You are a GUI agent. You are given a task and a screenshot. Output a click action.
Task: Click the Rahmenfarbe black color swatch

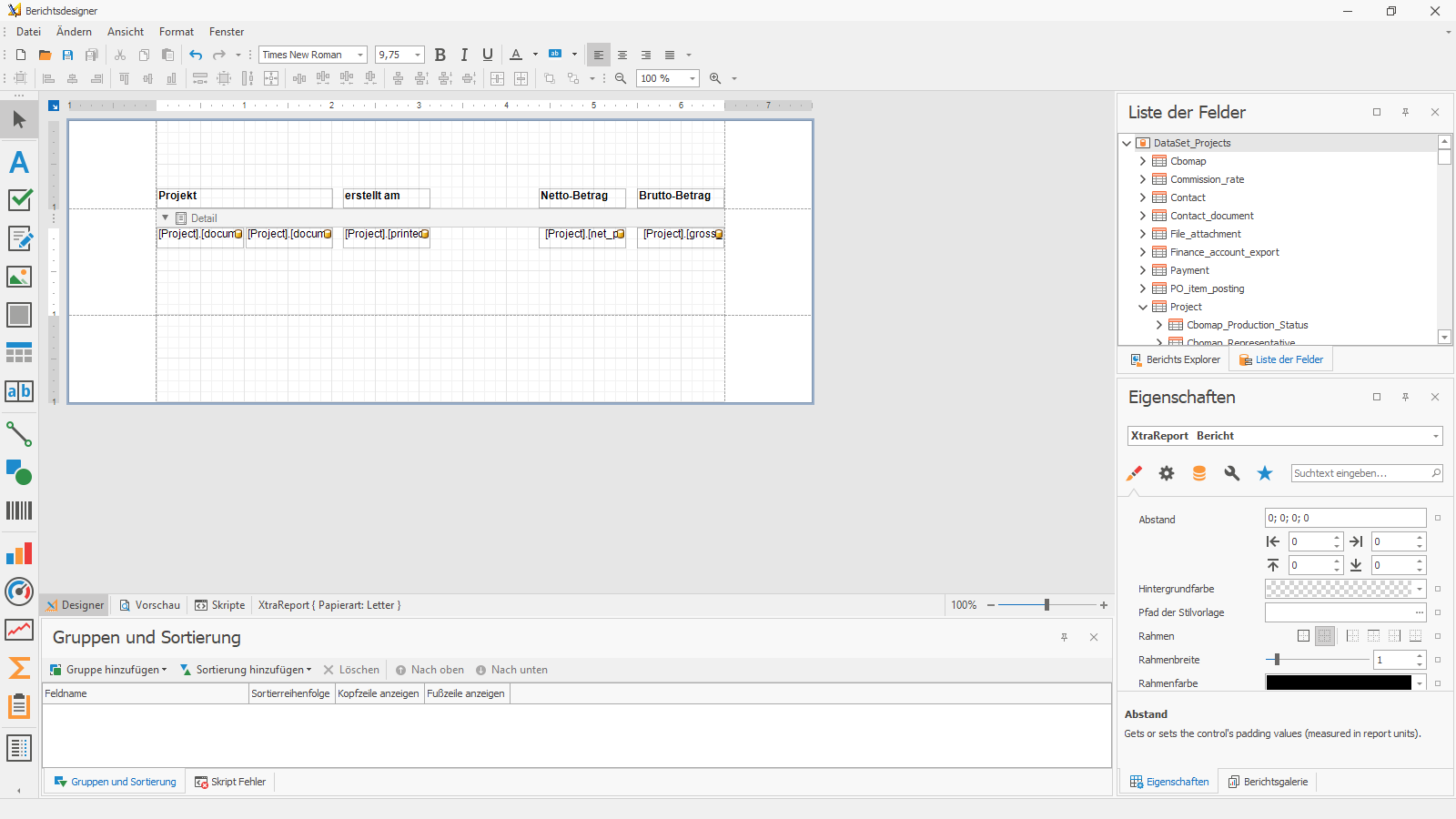point(1339,682)
